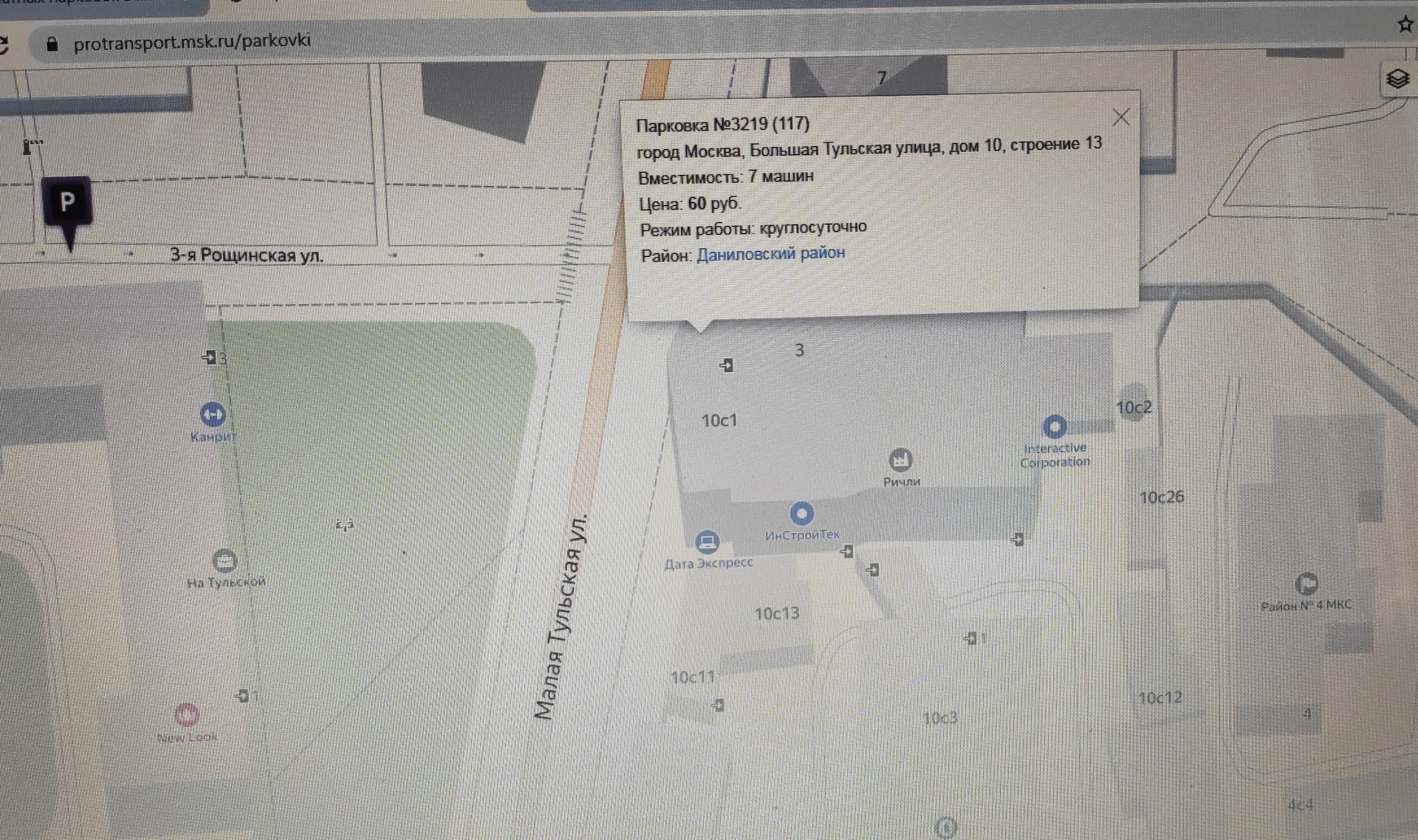The width and height of the screenshot is (1418, 840).
Task: Select the Дата Экспресс place icon
Action: pos(707,542)
